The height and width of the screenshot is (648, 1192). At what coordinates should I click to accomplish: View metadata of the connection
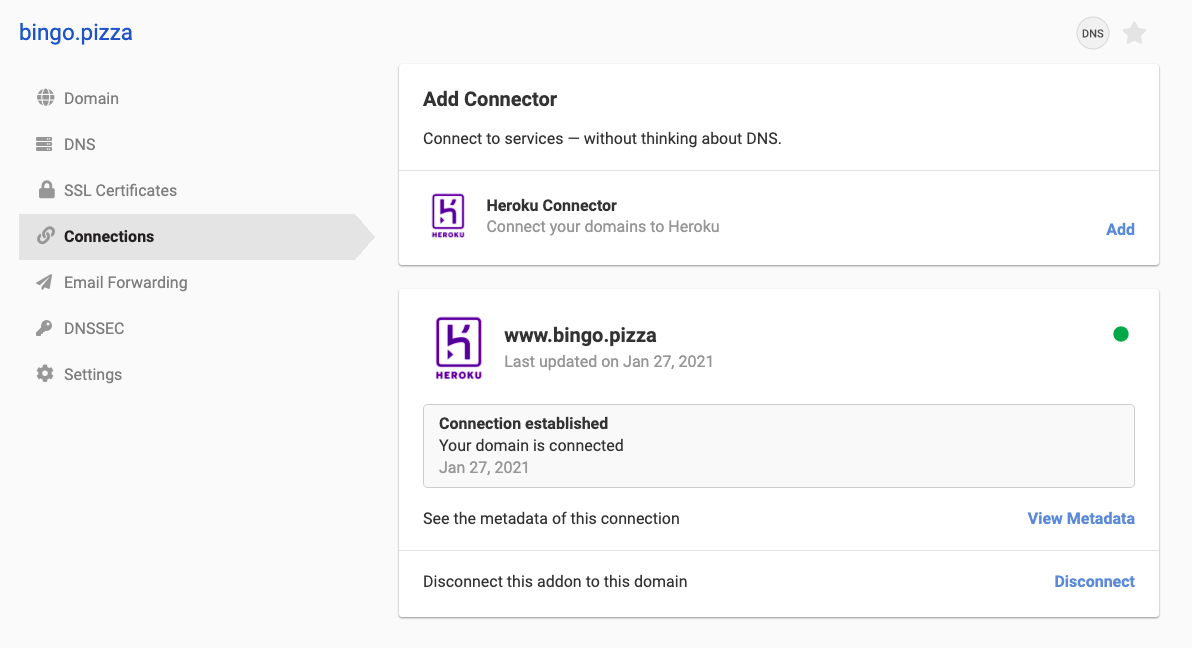click(x=1081, y=518)
